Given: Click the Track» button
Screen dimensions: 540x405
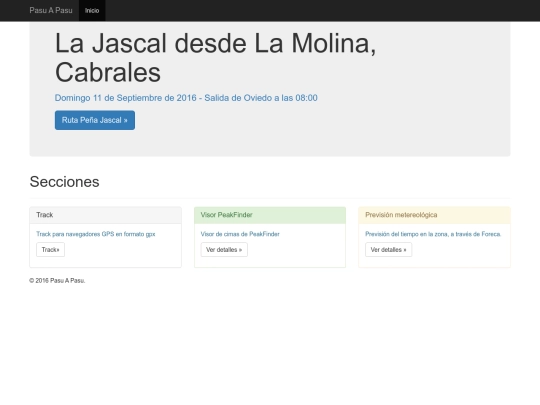Looking at the screenshot, I should pos(51,250).
